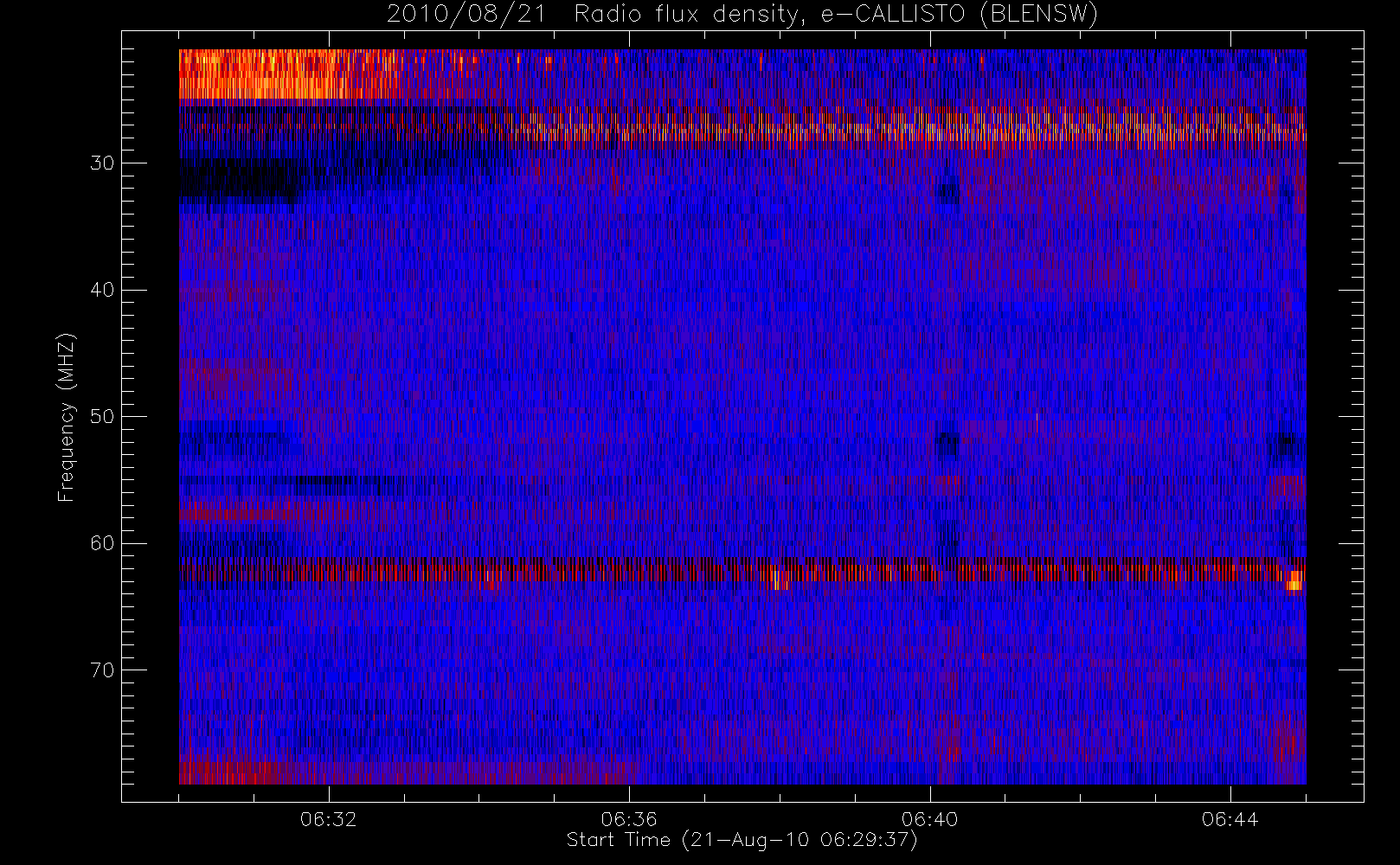Click the 'Frequency (MHZ)' axis label
1400x865 pixels.
[67, 417]
